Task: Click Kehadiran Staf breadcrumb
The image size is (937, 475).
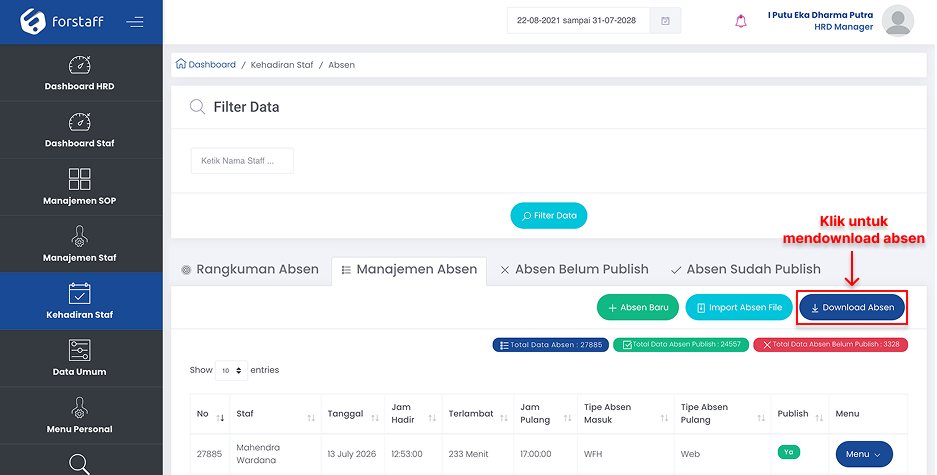Action: [281, 65]
